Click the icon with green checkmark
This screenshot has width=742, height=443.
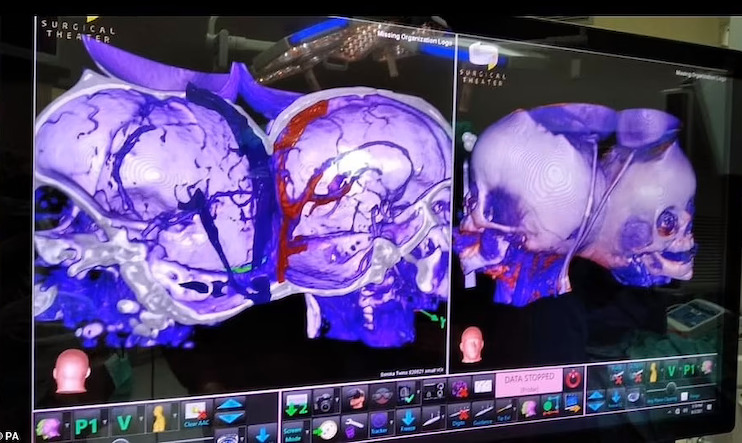pos(406,394)
